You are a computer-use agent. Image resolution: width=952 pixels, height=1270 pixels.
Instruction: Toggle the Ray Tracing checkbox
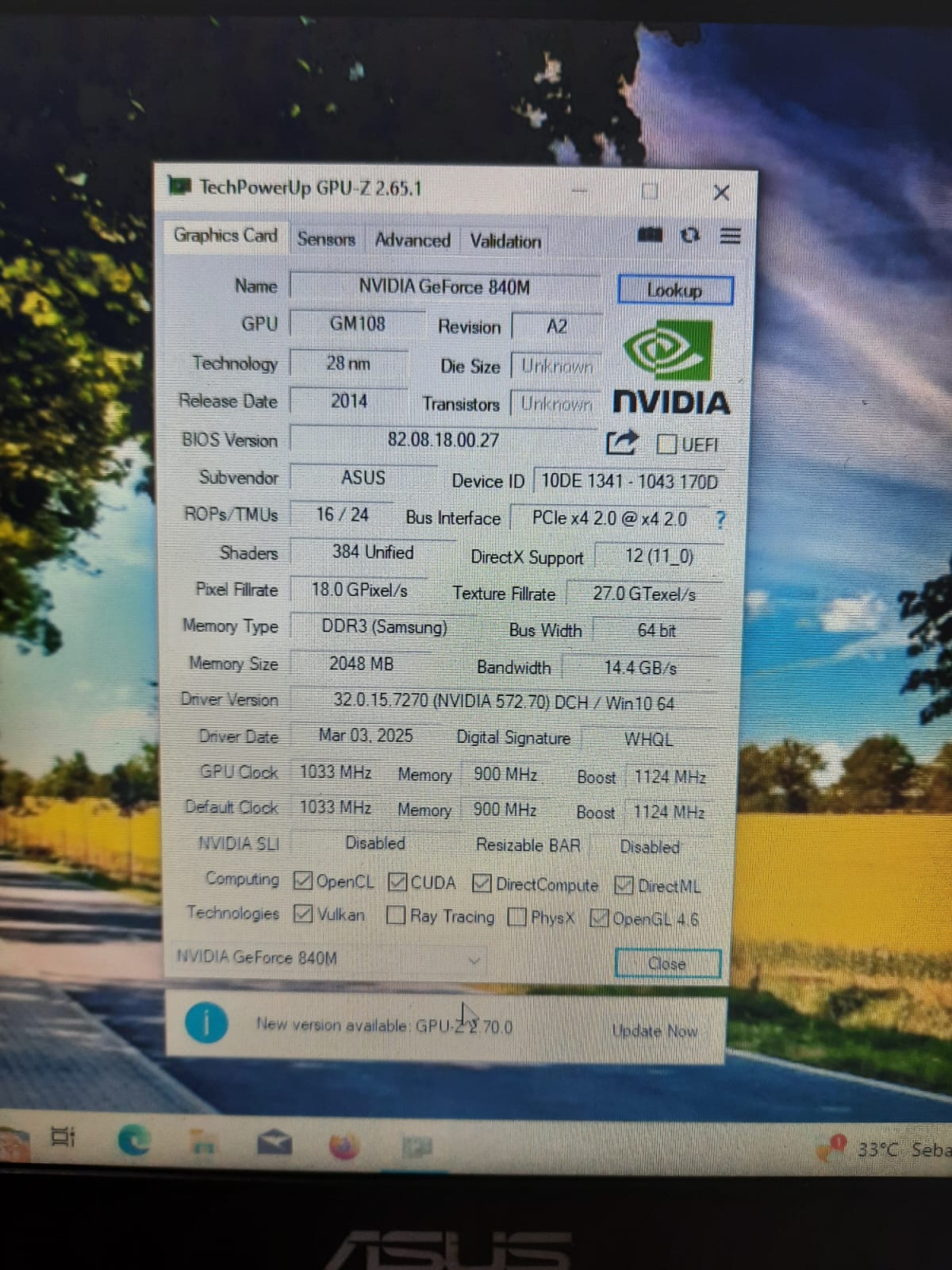pos(396,916)
